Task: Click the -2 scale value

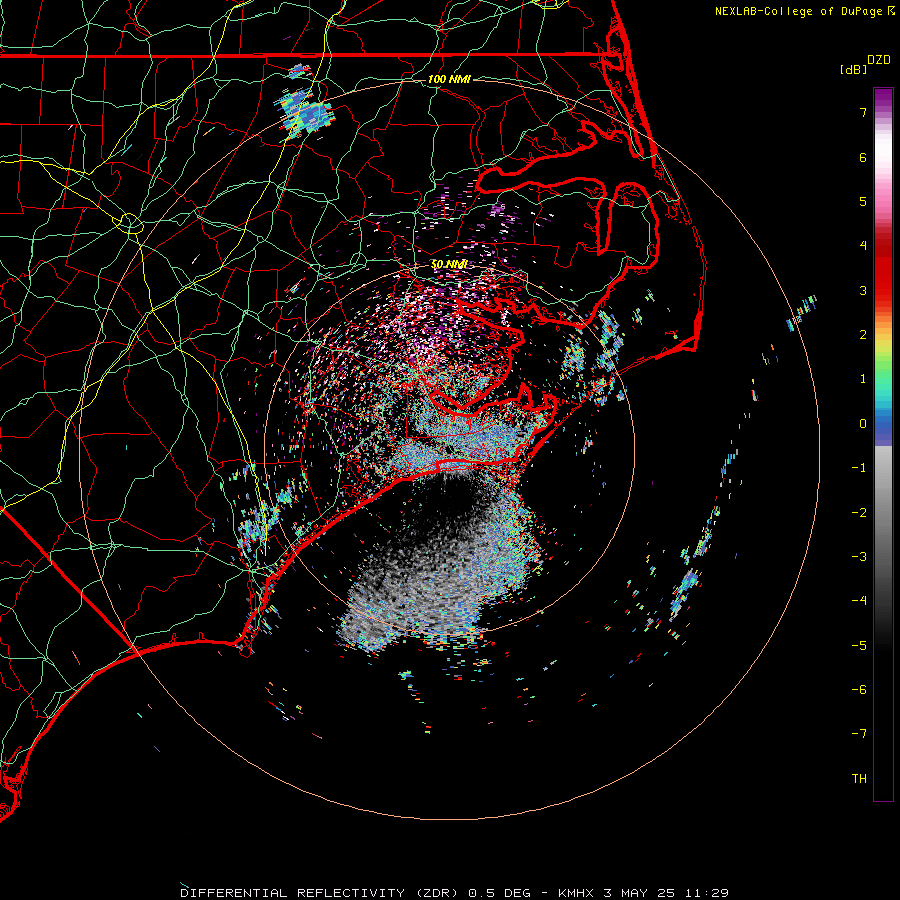Action: point(859,513)
